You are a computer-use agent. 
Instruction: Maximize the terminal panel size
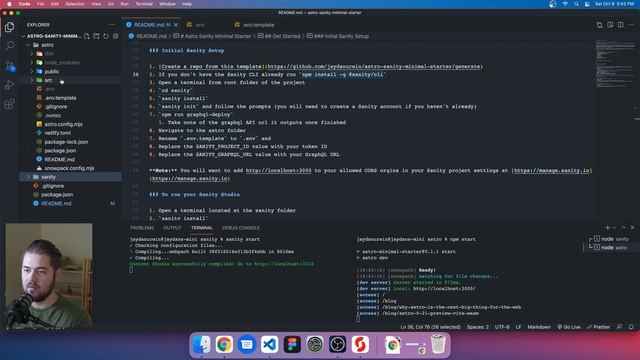(623, 227)
